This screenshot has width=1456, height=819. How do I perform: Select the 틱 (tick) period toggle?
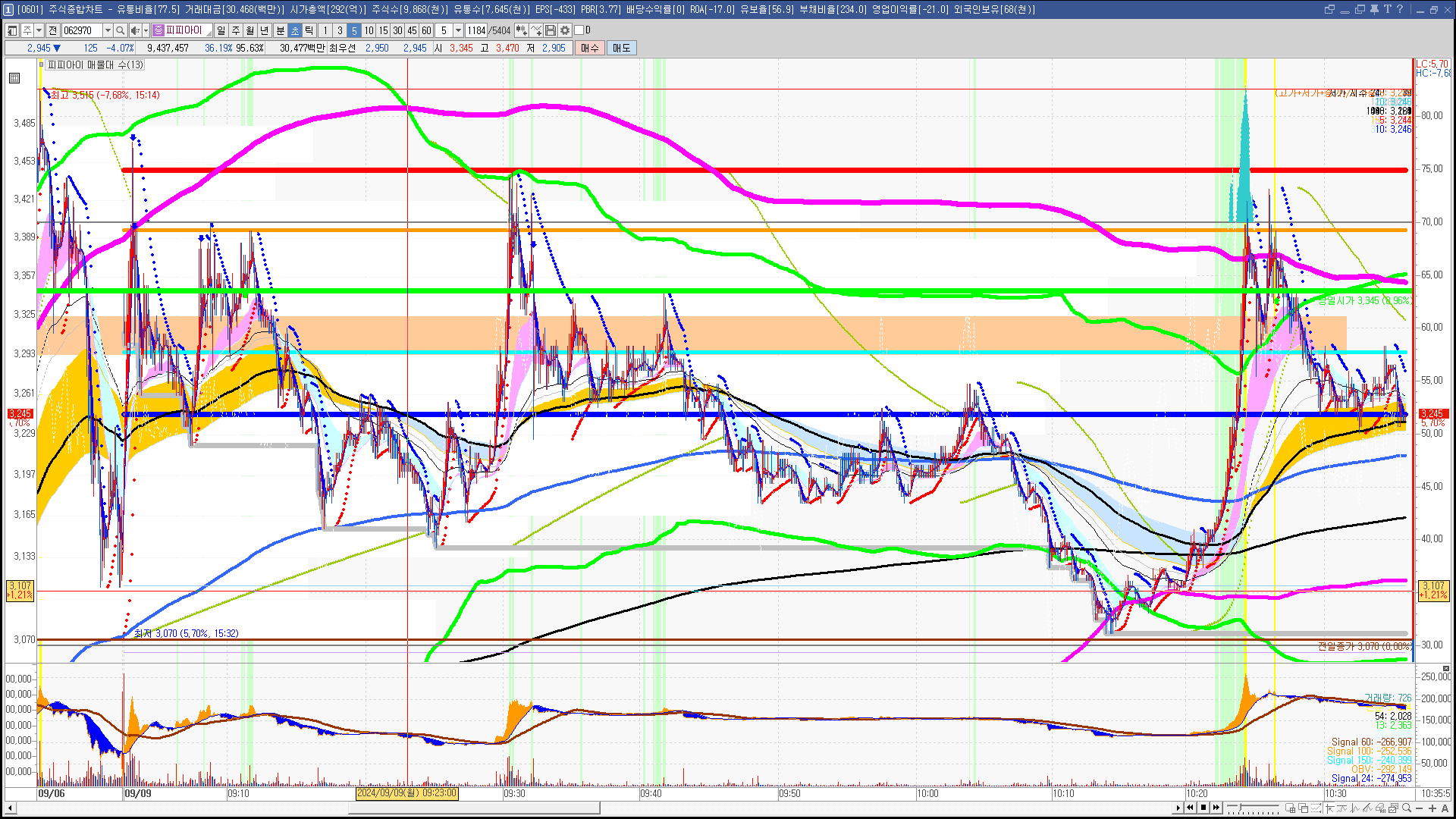click(309, 30)
